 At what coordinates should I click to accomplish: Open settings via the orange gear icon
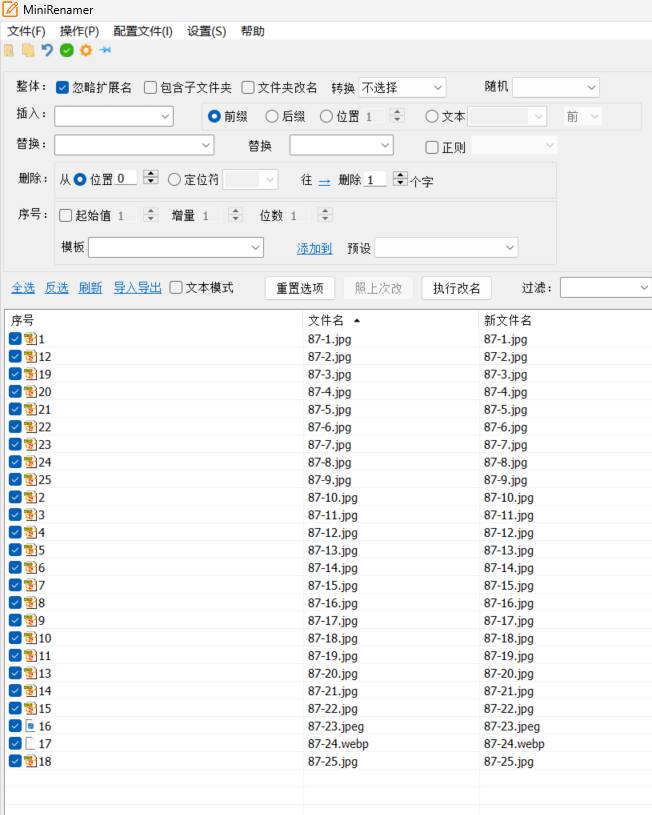86,50
